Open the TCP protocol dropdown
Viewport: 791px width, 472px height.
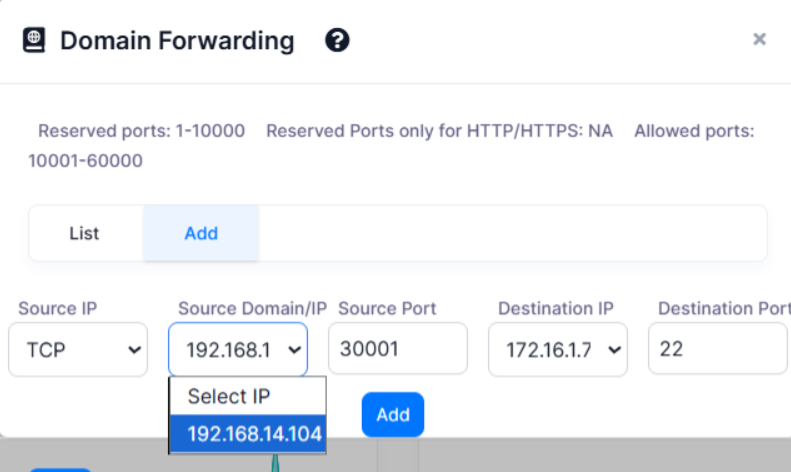click(78, 349)
